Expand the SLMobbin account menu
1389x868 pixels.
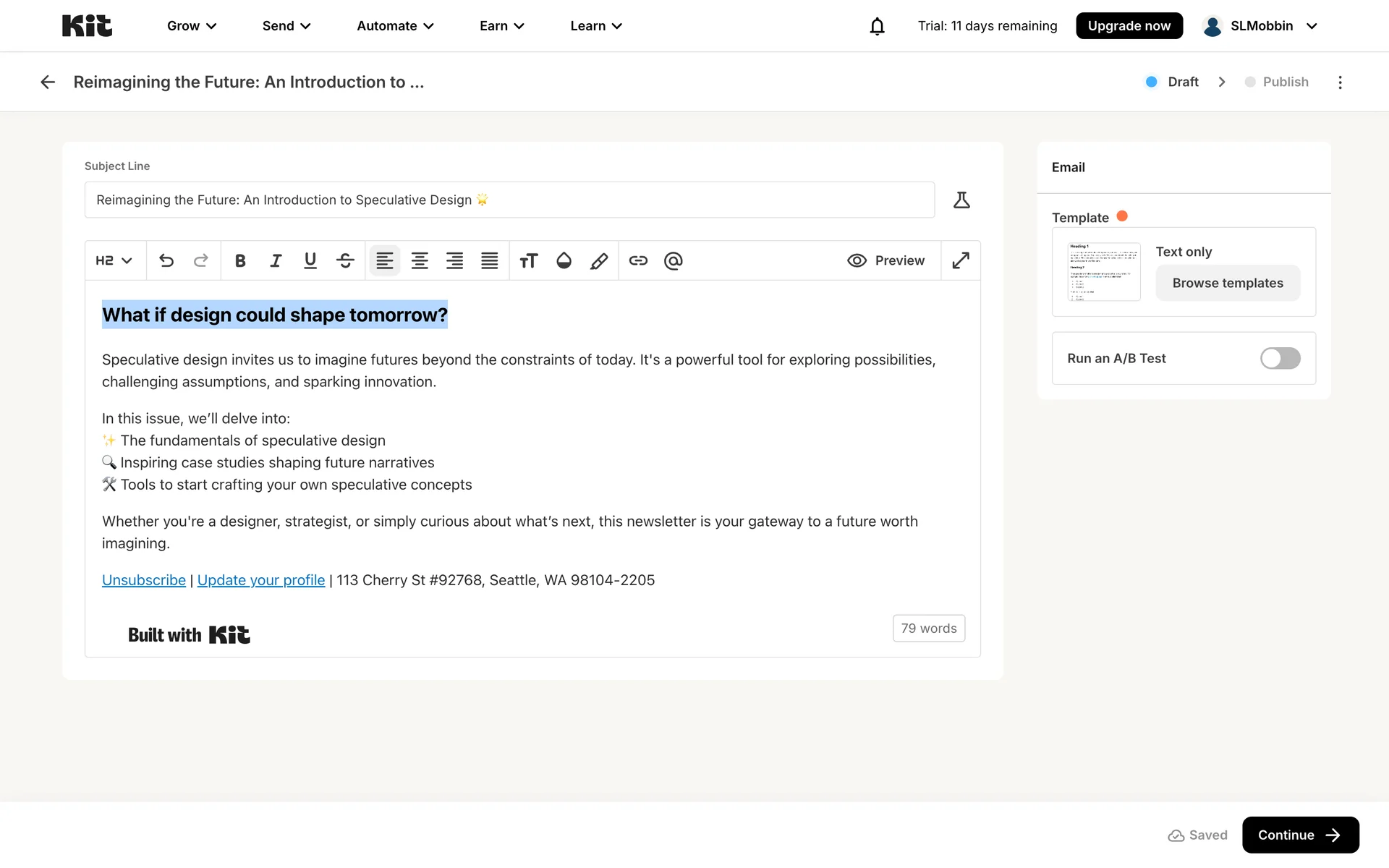point(1260,26)
